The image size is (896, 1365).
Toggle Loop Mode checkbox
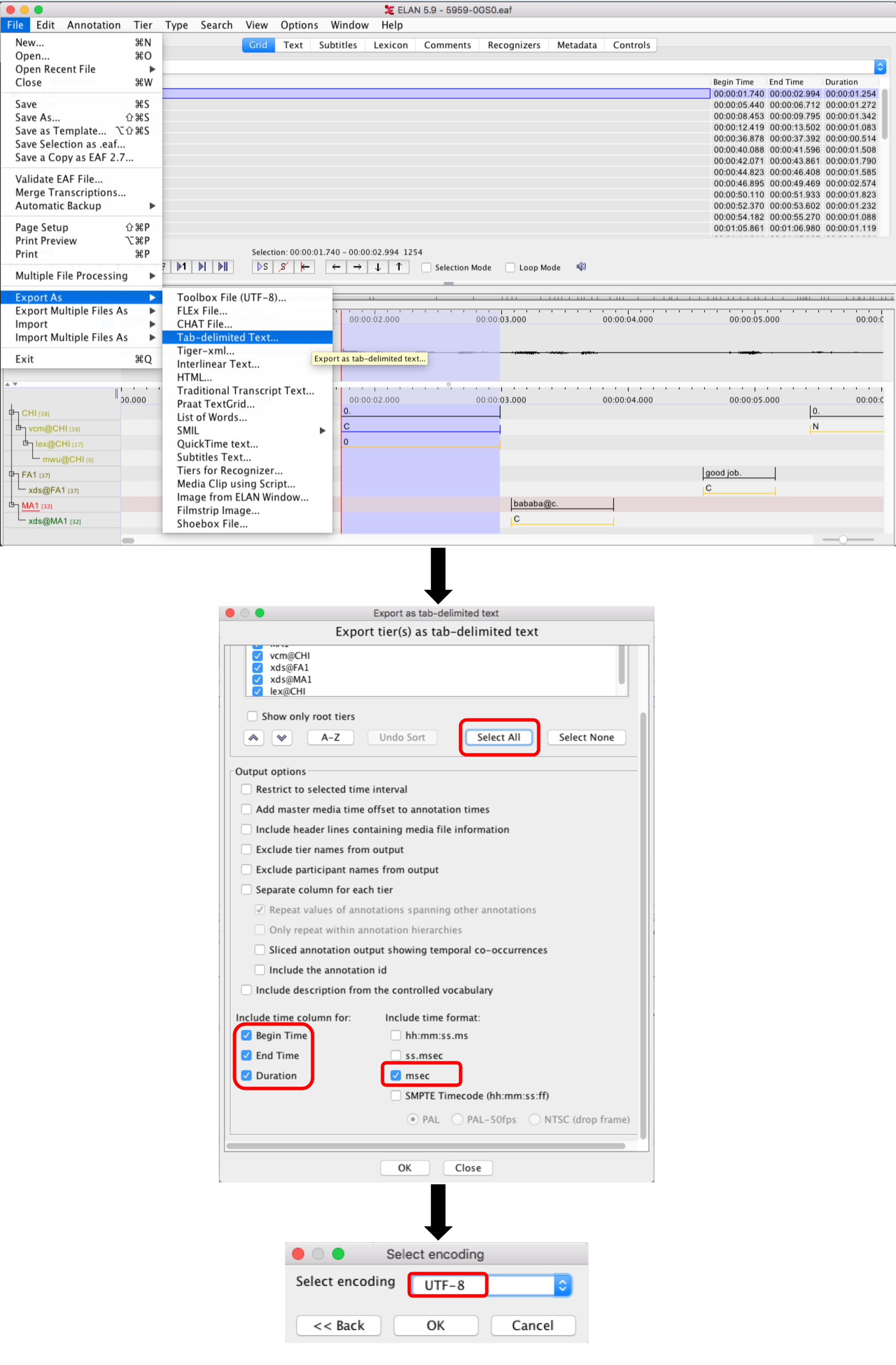coord(510,267)
